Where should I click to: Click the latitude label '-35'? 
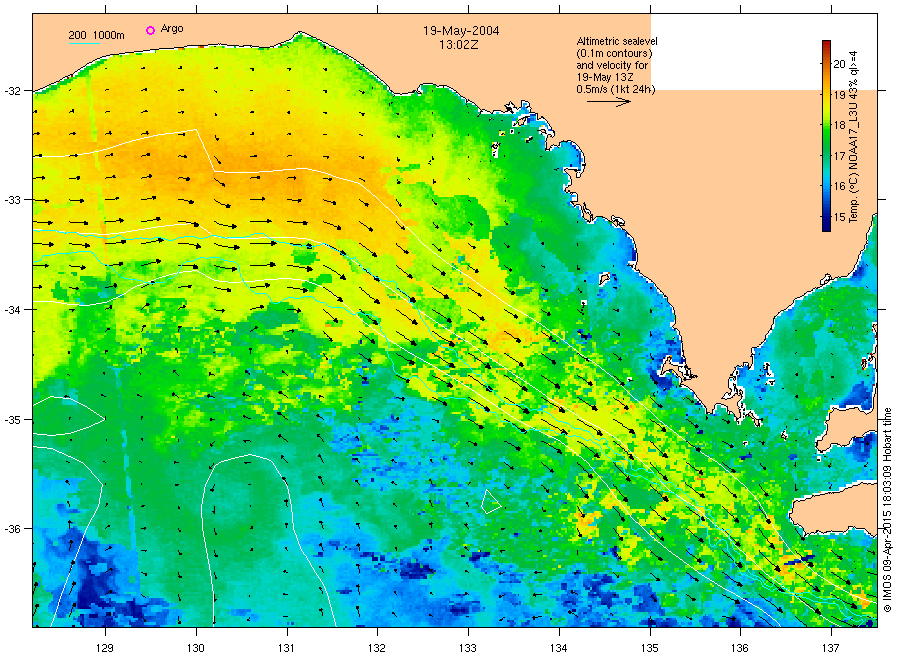12,420
